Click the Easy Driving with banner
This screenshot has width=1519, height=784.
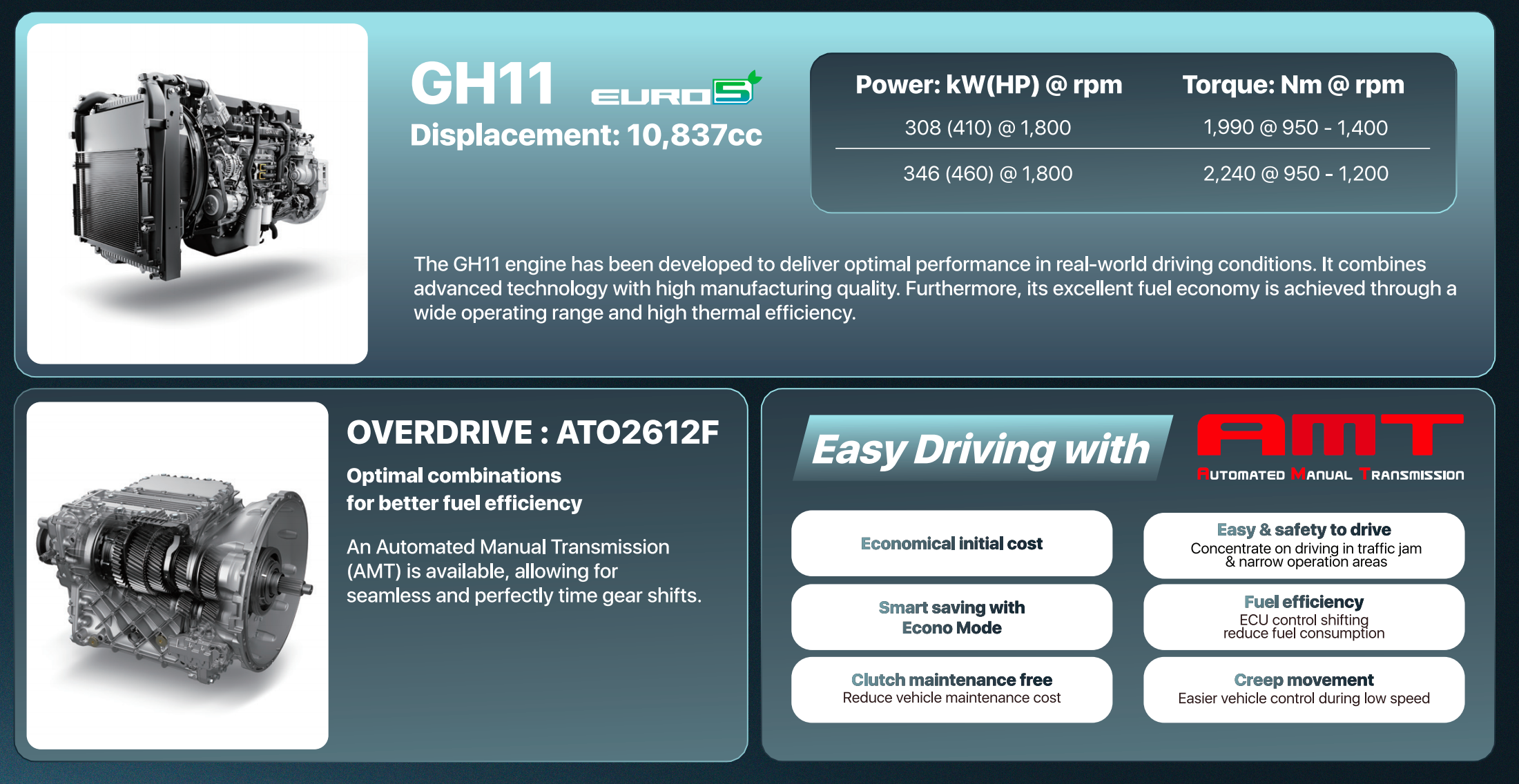983,448
